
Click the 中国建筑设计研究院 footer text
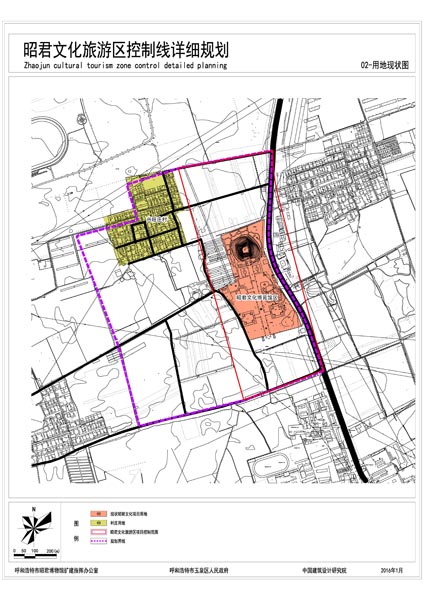324,570
